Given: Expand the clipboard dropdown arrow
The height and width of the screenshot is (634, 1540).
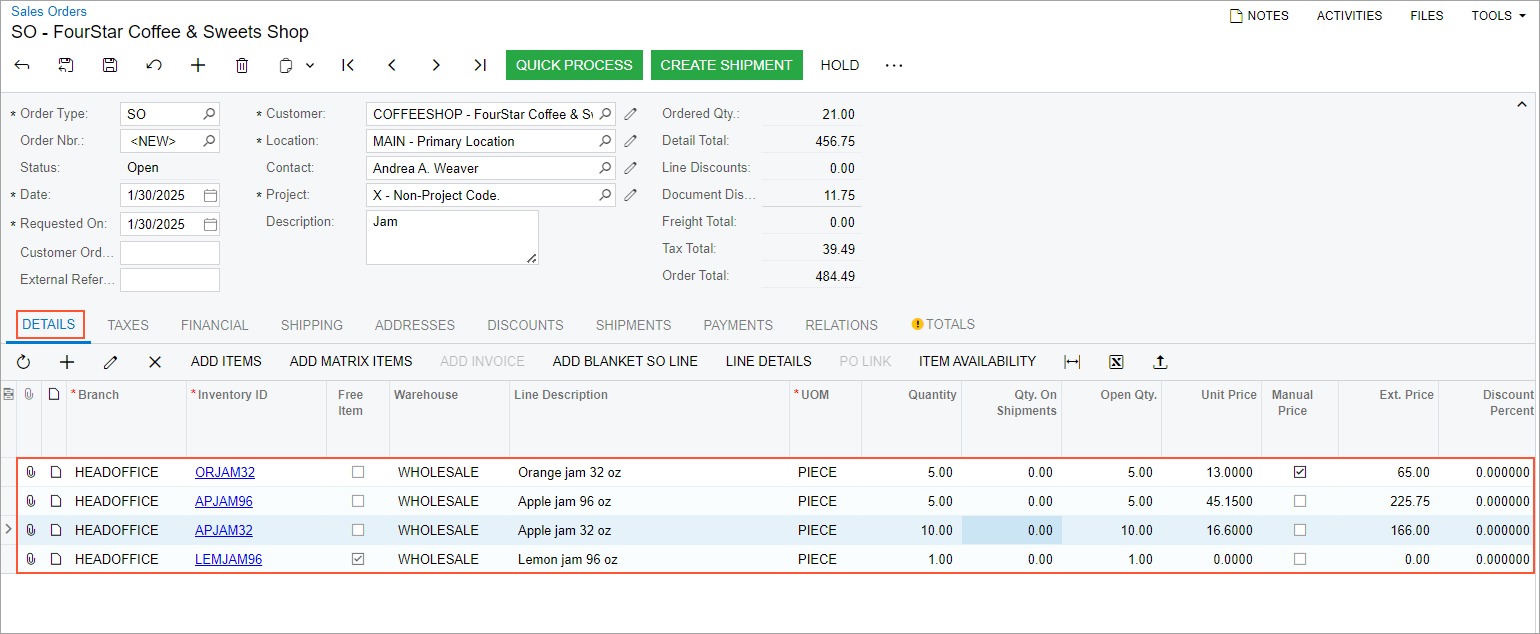Looking at the screenshot, I should click(310, 65).
